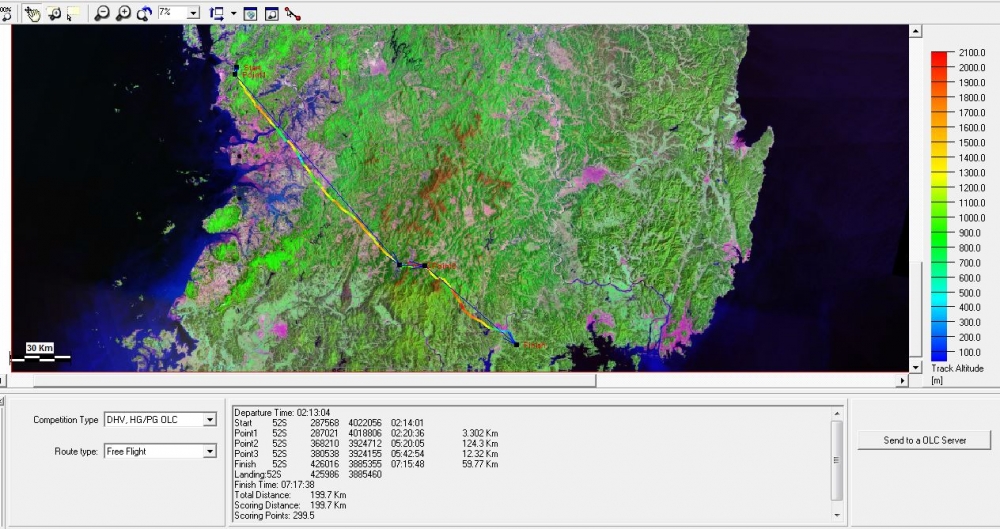Screen dimensions: 1000x529
Task: Select the pan hand tool
Action: click(x=31, y=13)
